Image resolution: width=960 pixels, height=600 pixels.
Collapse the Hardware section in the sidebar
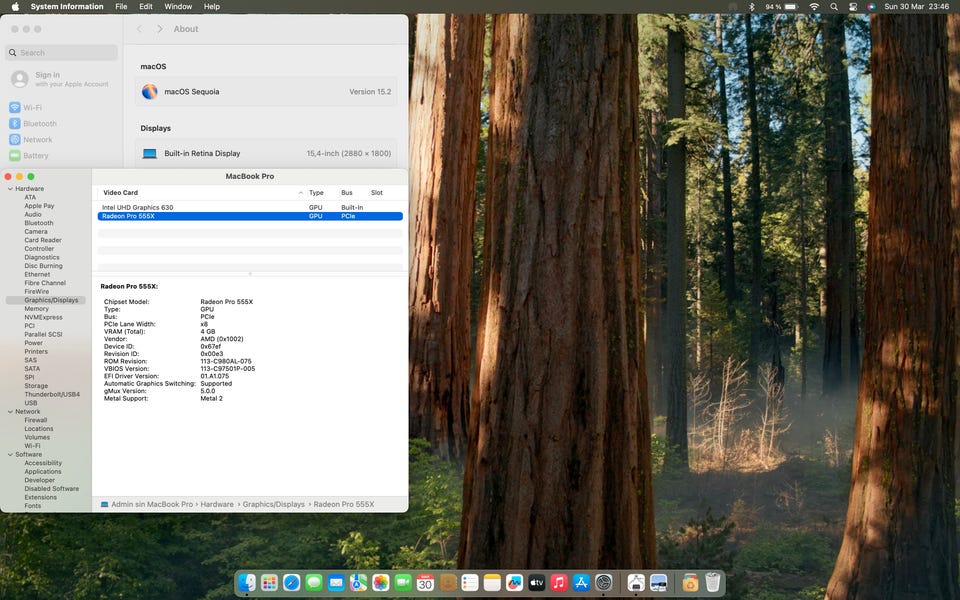(10, 189)
